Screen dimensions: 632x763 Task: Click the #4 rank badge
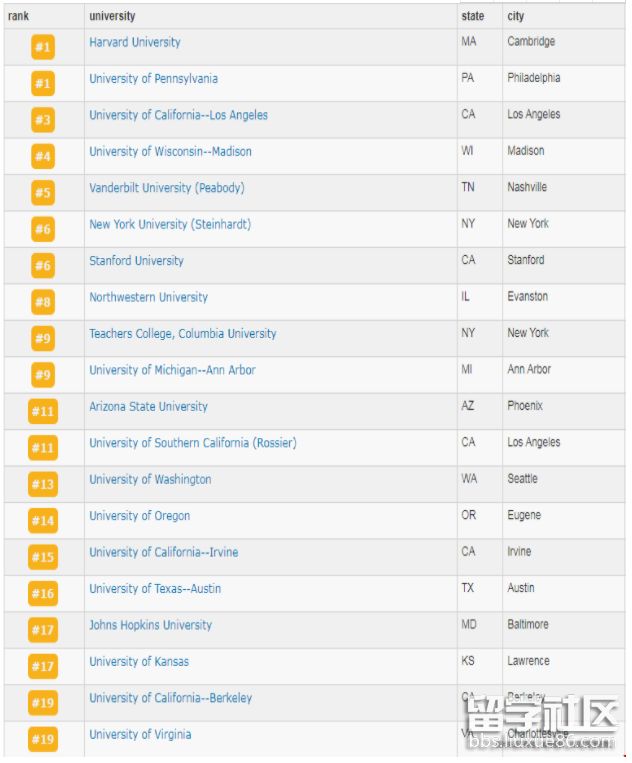[43, 157]
